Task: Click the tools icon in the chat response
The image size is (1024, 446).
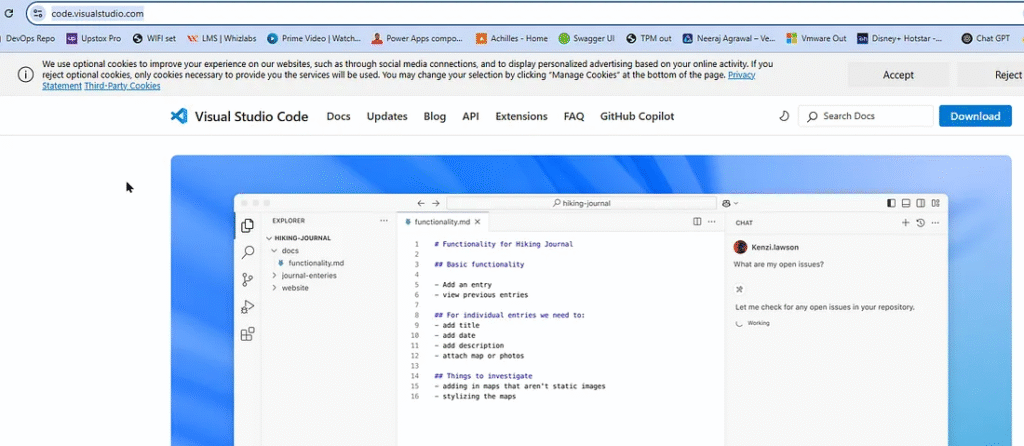Action: pos(740,289)
